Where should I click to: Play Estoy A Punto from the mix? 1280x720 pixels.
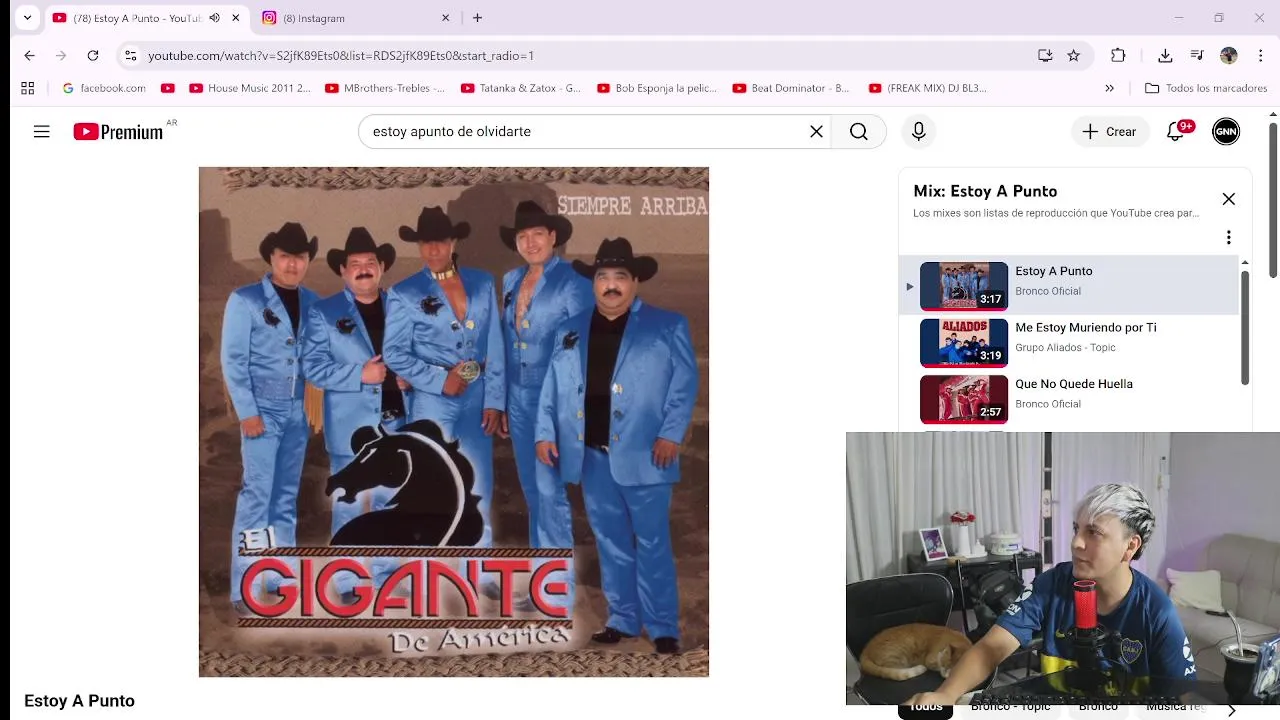1068,286
